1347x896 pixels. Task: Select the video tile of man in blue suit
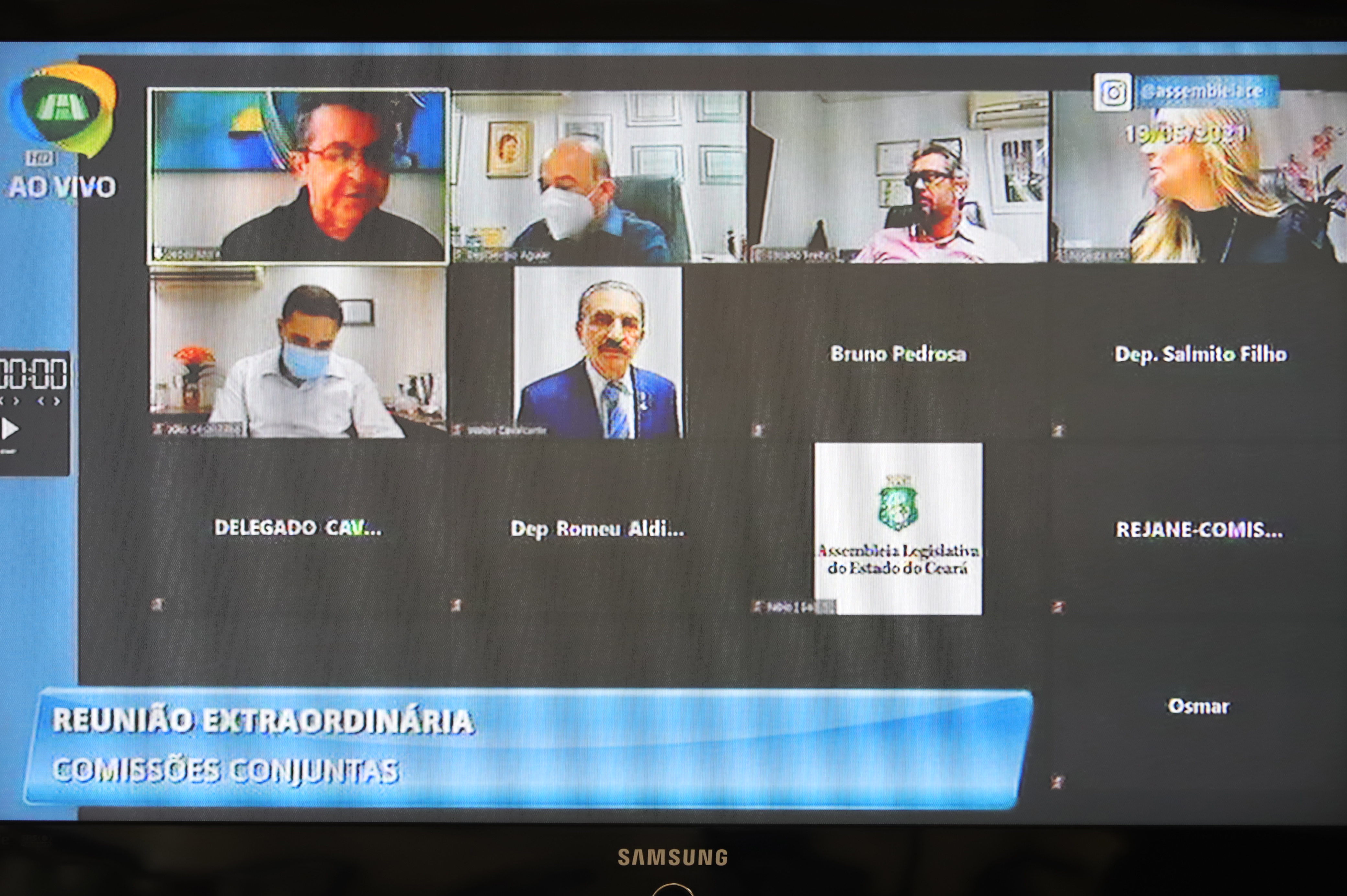tap(598, 353)
